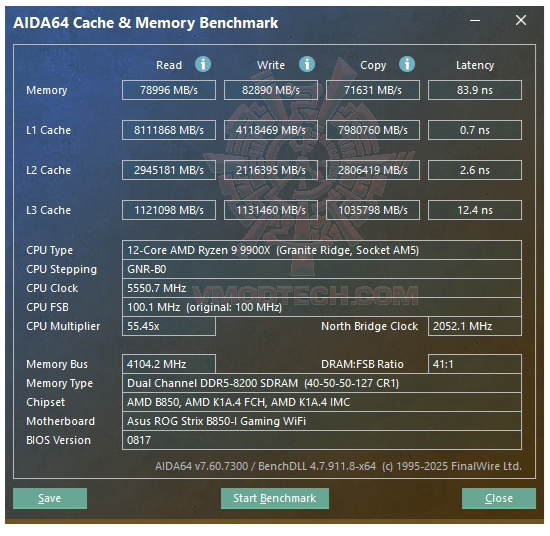Select L1 Cache Write 4118469 MB/s

pyautogui.click(x=271, y=130)
